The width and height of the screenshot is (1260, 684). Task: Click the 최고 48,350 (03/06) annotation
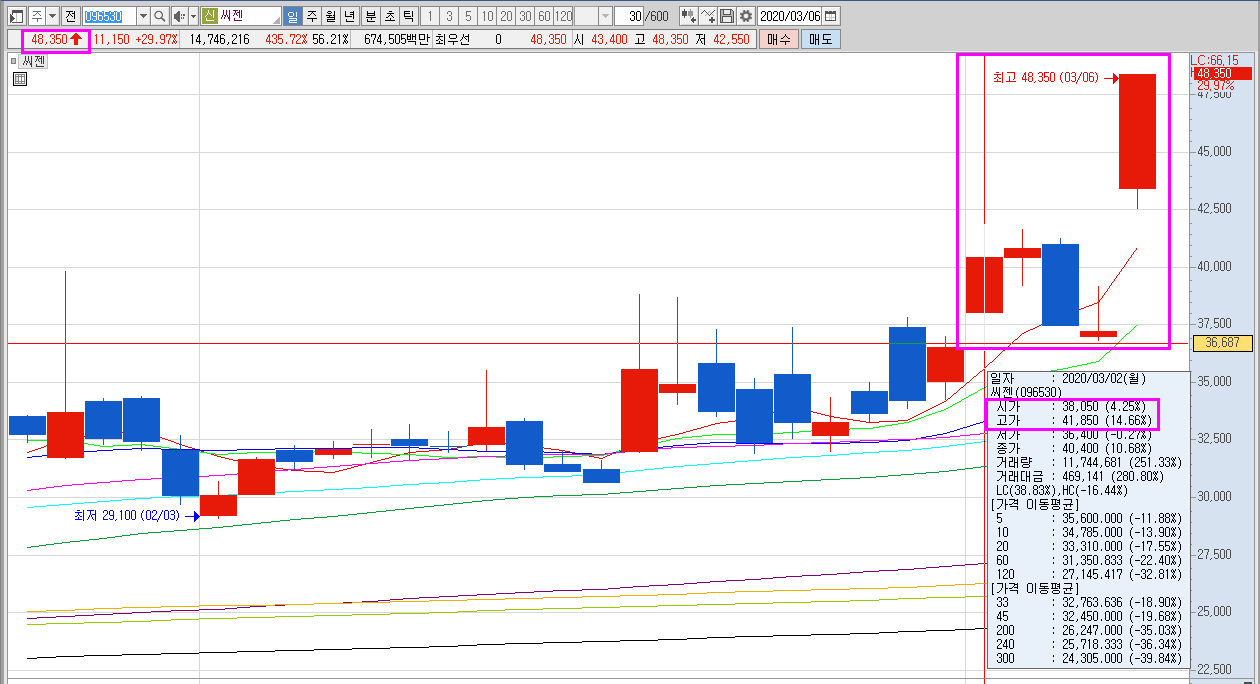1045,77
